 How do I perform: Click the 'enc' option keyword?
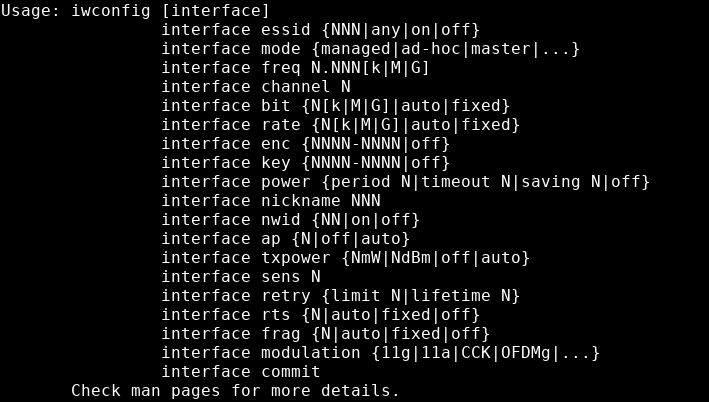[275, 144]
